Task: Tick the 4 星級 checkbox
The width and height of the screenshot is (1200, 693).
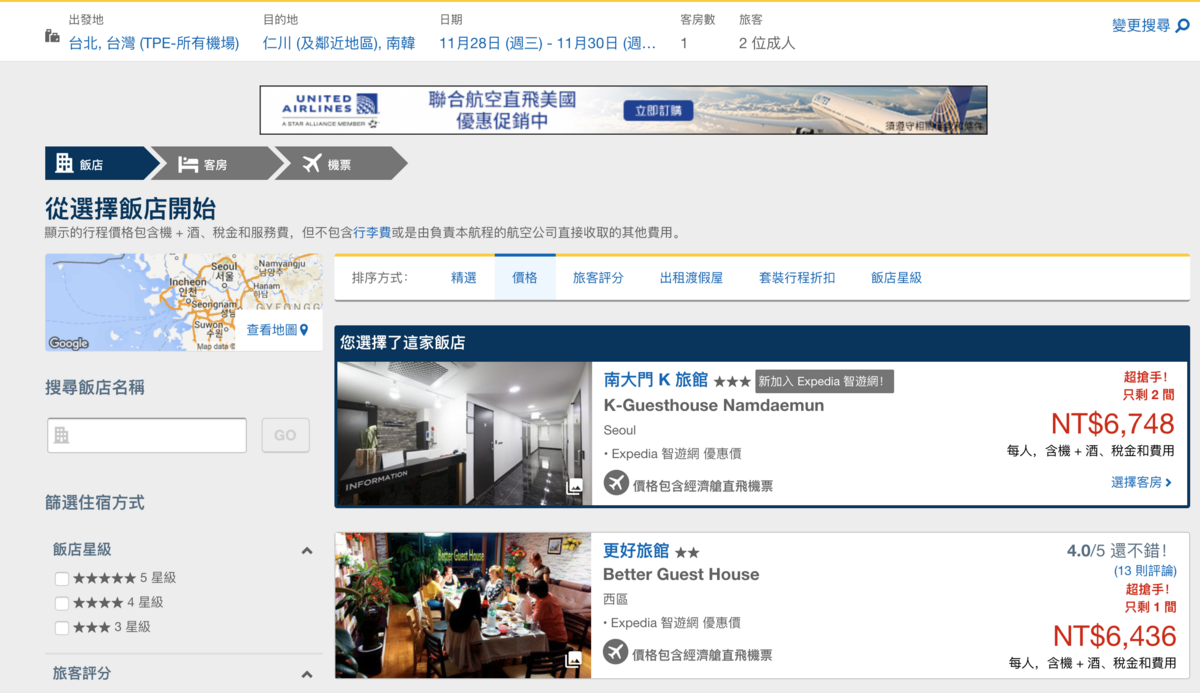Action: point(62,603)
